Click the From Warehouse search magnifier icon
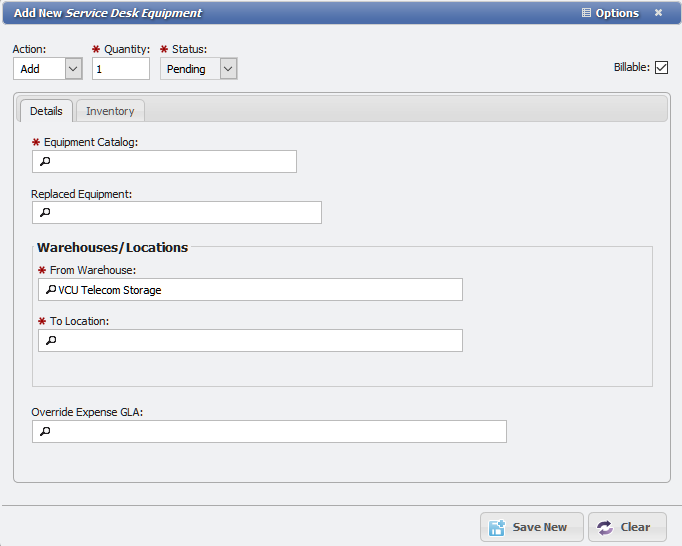 tap(50, 290)
